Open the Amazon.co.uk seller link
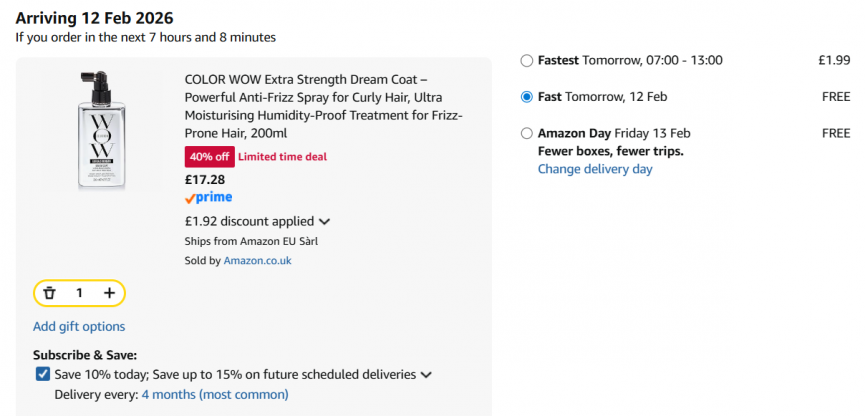The width and height of the screenshot is (865, 416). tap(257, 260)
